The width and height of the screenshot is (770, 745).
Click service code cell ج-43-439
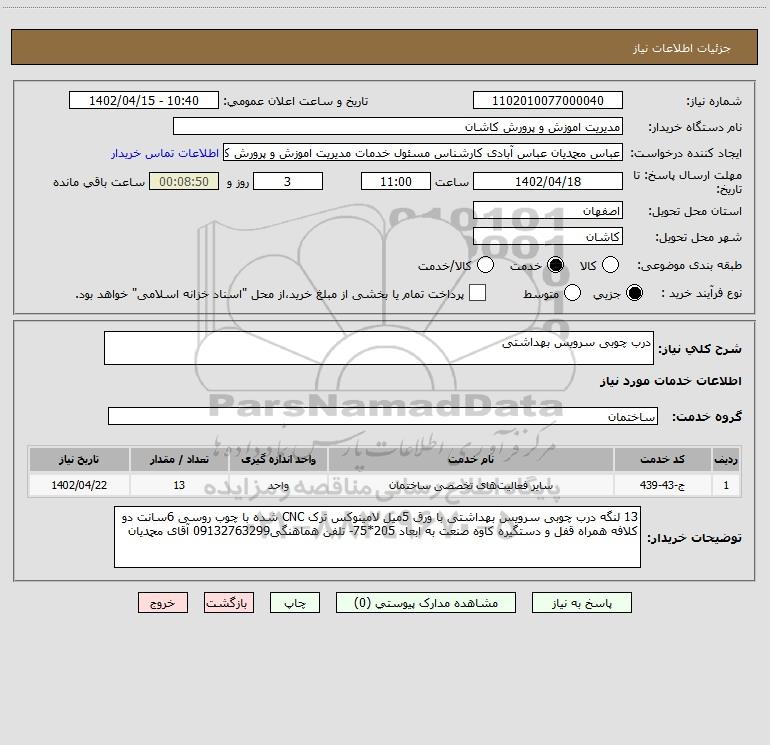pyautogui.click(x=662, y=485)
